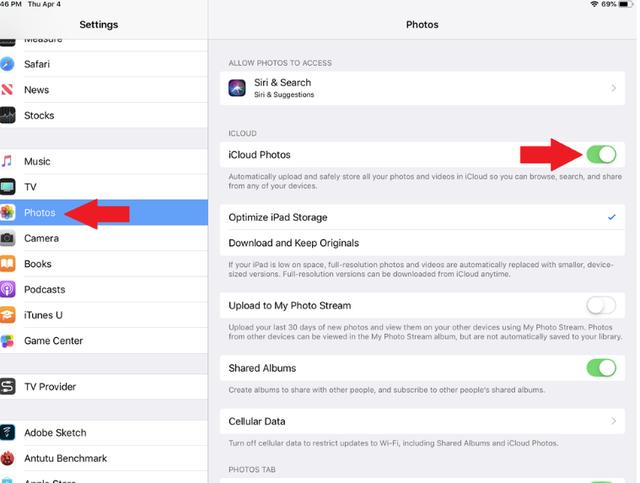This screenshot has height=483, width=640.
Task: Tap the Photos flower icon in sidebar
Action: pyautogui.click(x=7, y=212)
